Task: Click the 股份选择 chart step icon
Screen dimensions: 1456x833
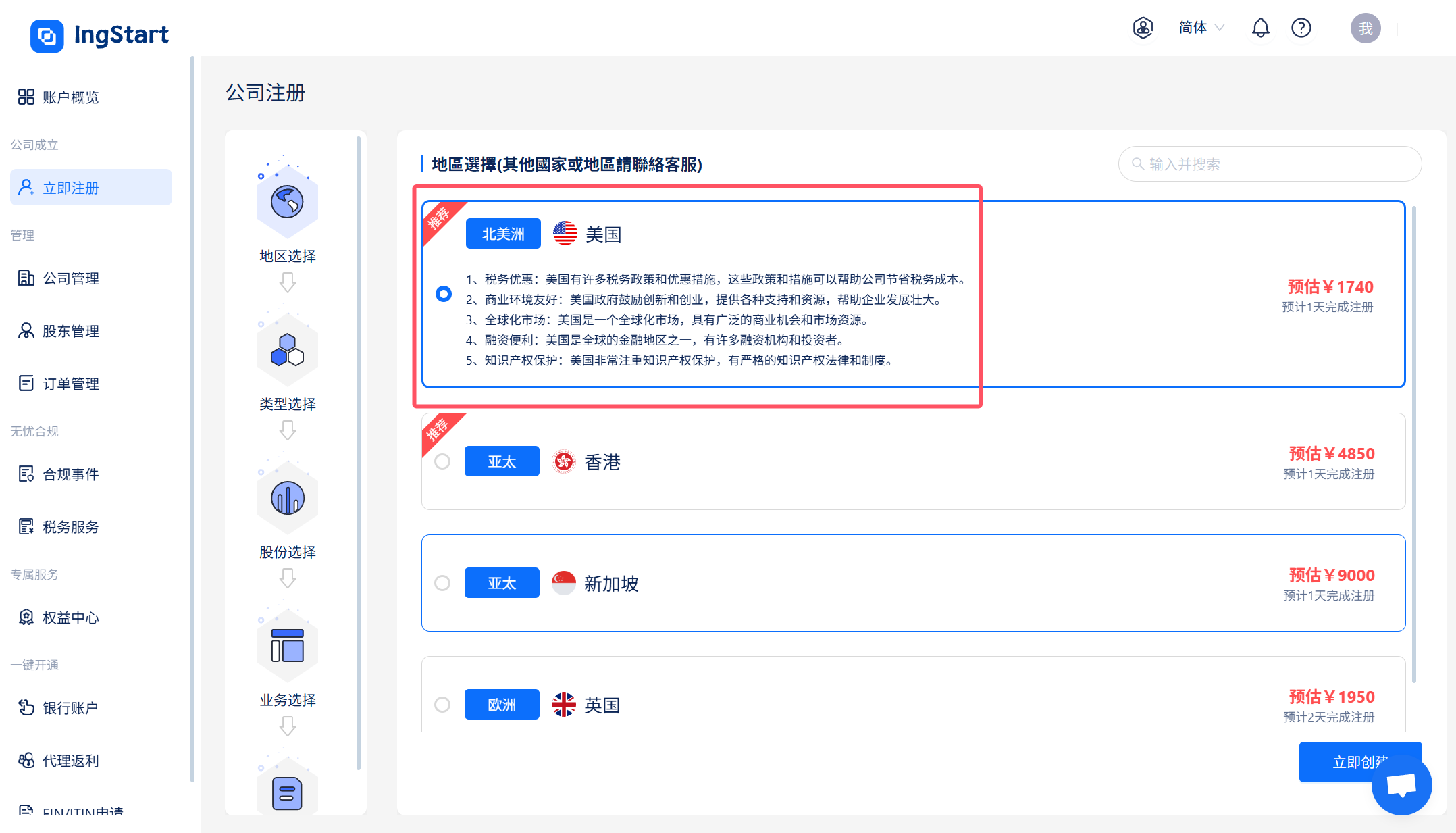Action: coord(287,499)
